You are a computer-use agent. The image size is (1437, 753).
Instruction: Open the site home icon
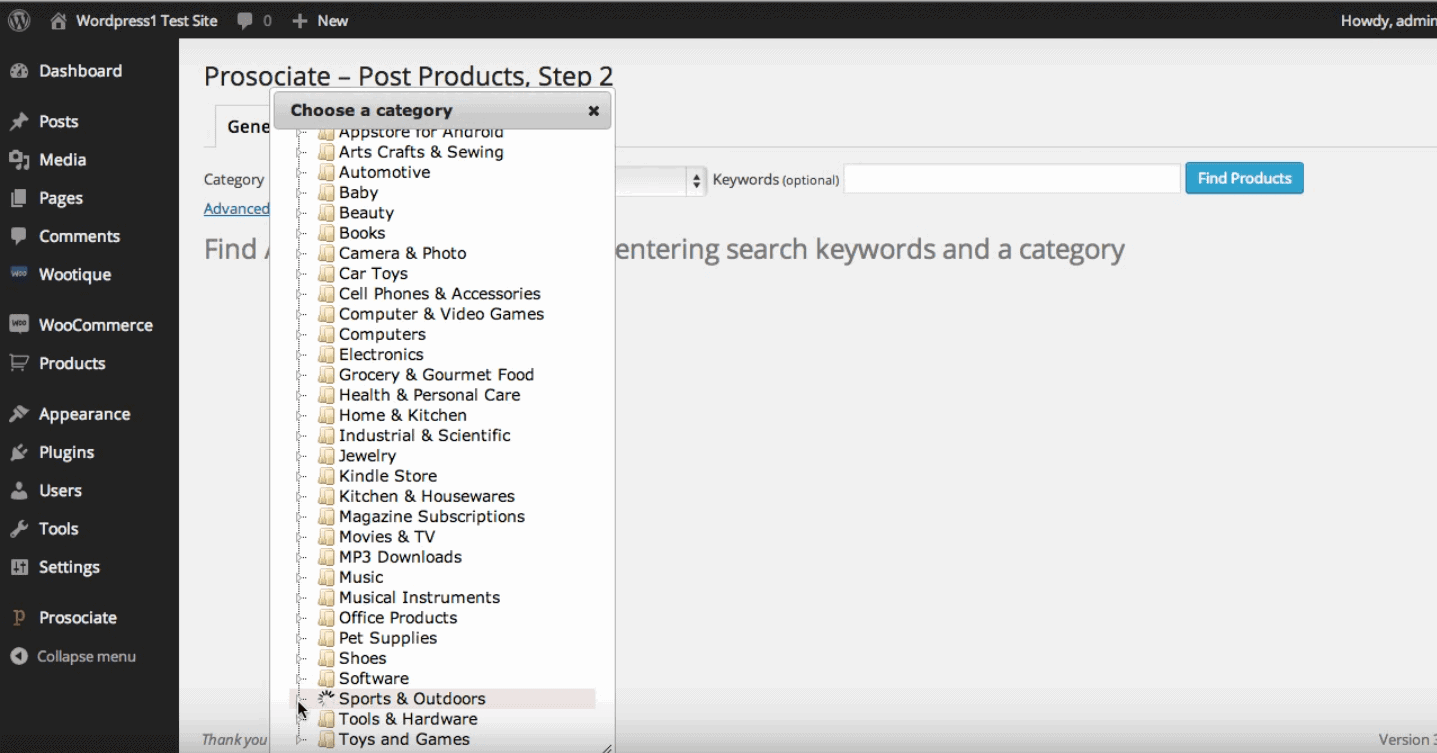(x=58, y=20)
